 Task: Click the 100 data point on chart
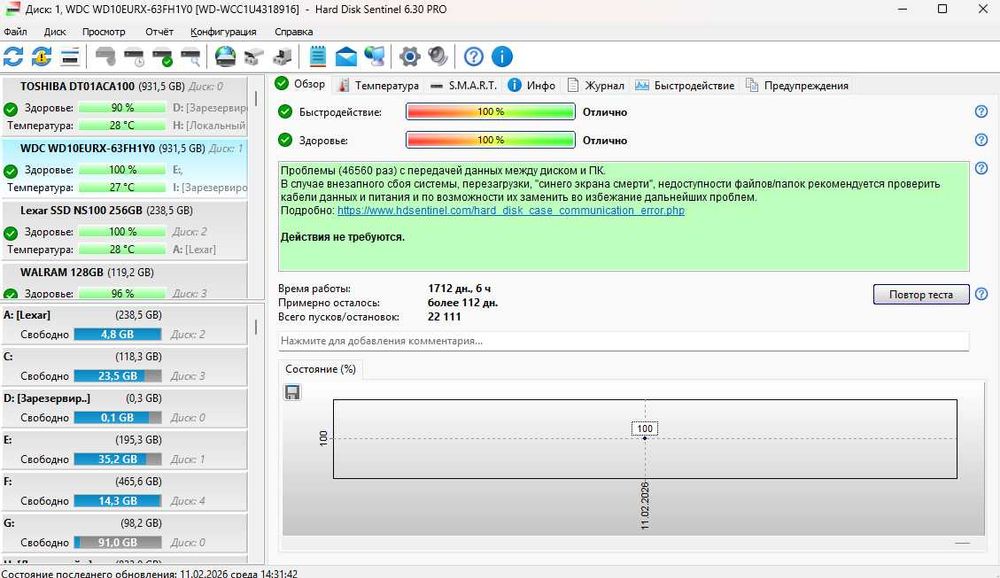pos(645,438)
